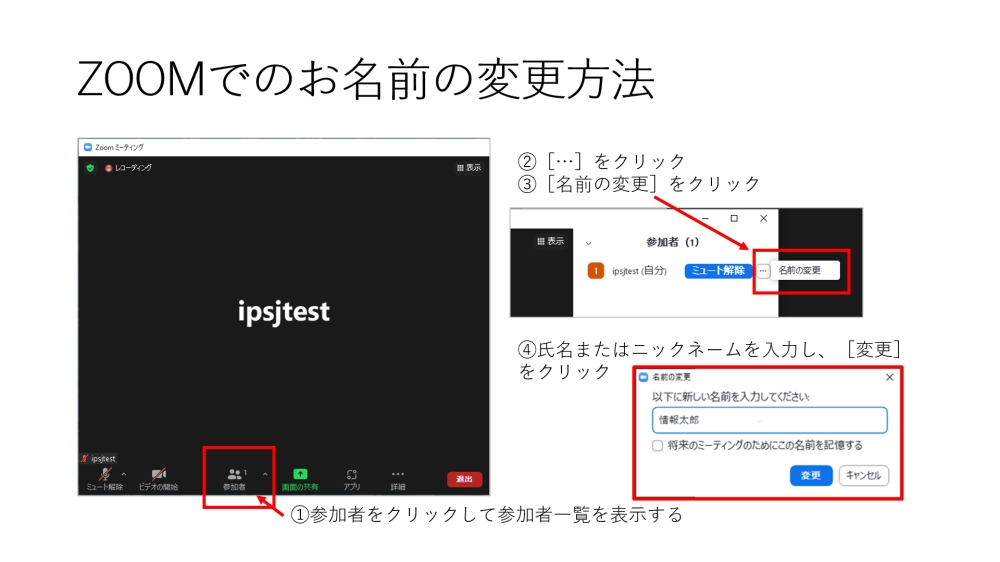Click the green 画面の共有 share screen icon
The image size is (1000, 562).
[x=299, y=475]
